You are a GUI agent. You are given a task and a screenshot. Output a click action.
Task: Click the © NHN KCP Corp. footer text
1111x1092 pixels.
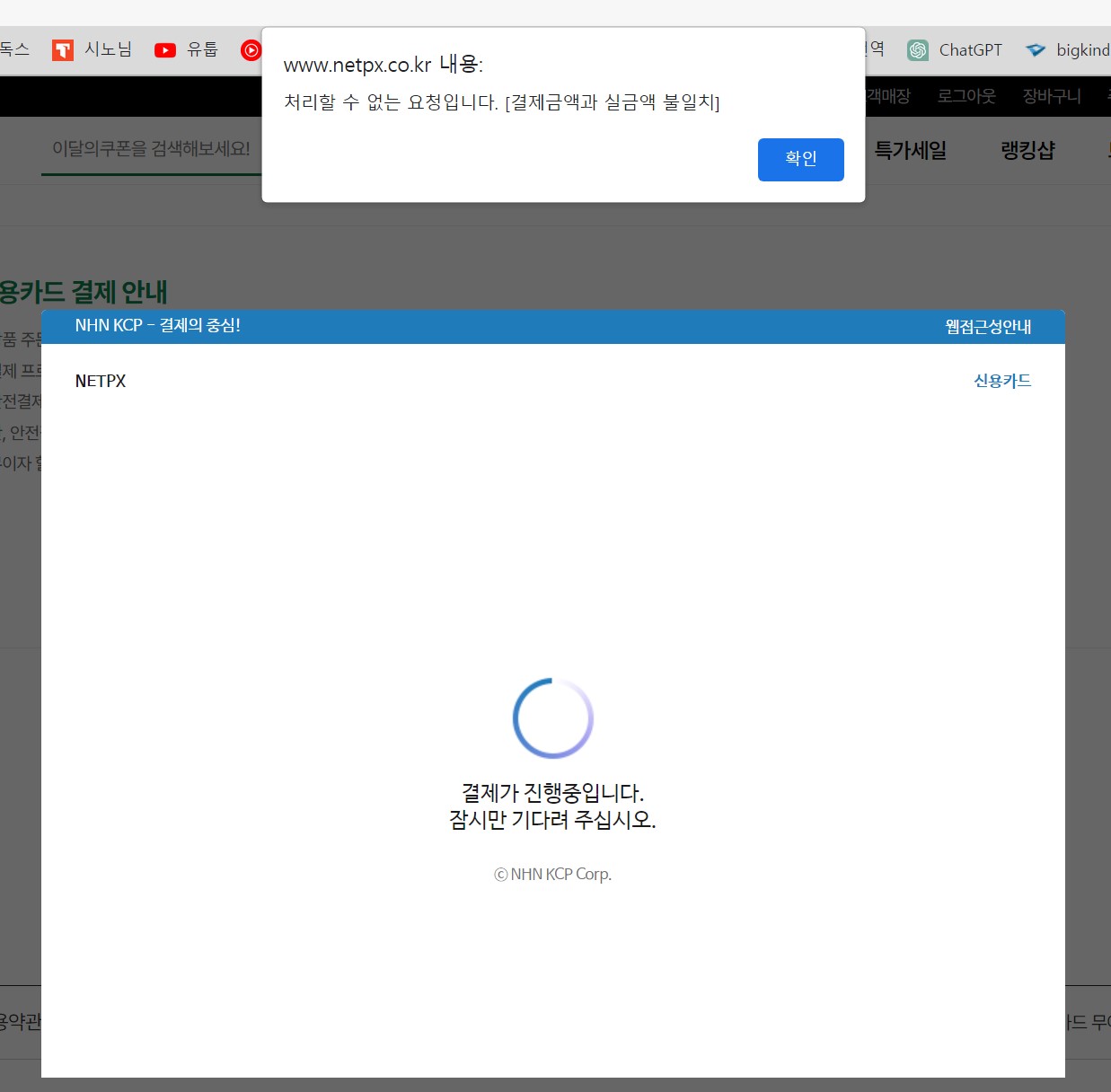coord(552,874)
